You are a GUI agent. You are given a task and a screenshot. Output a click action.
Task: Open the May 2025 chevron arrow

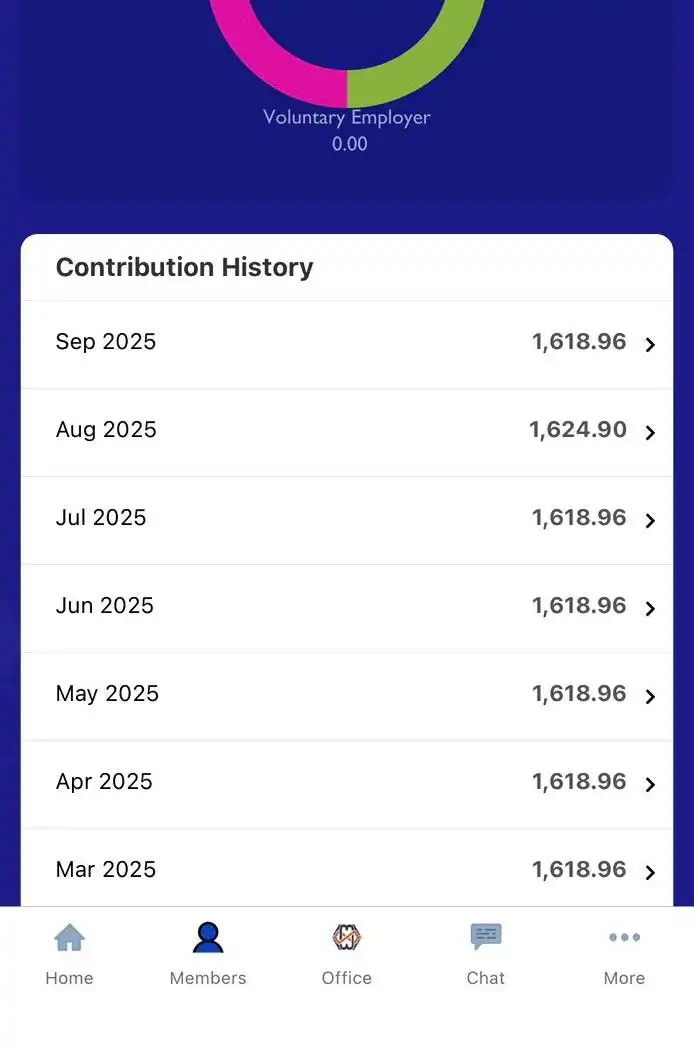point(650,697)
